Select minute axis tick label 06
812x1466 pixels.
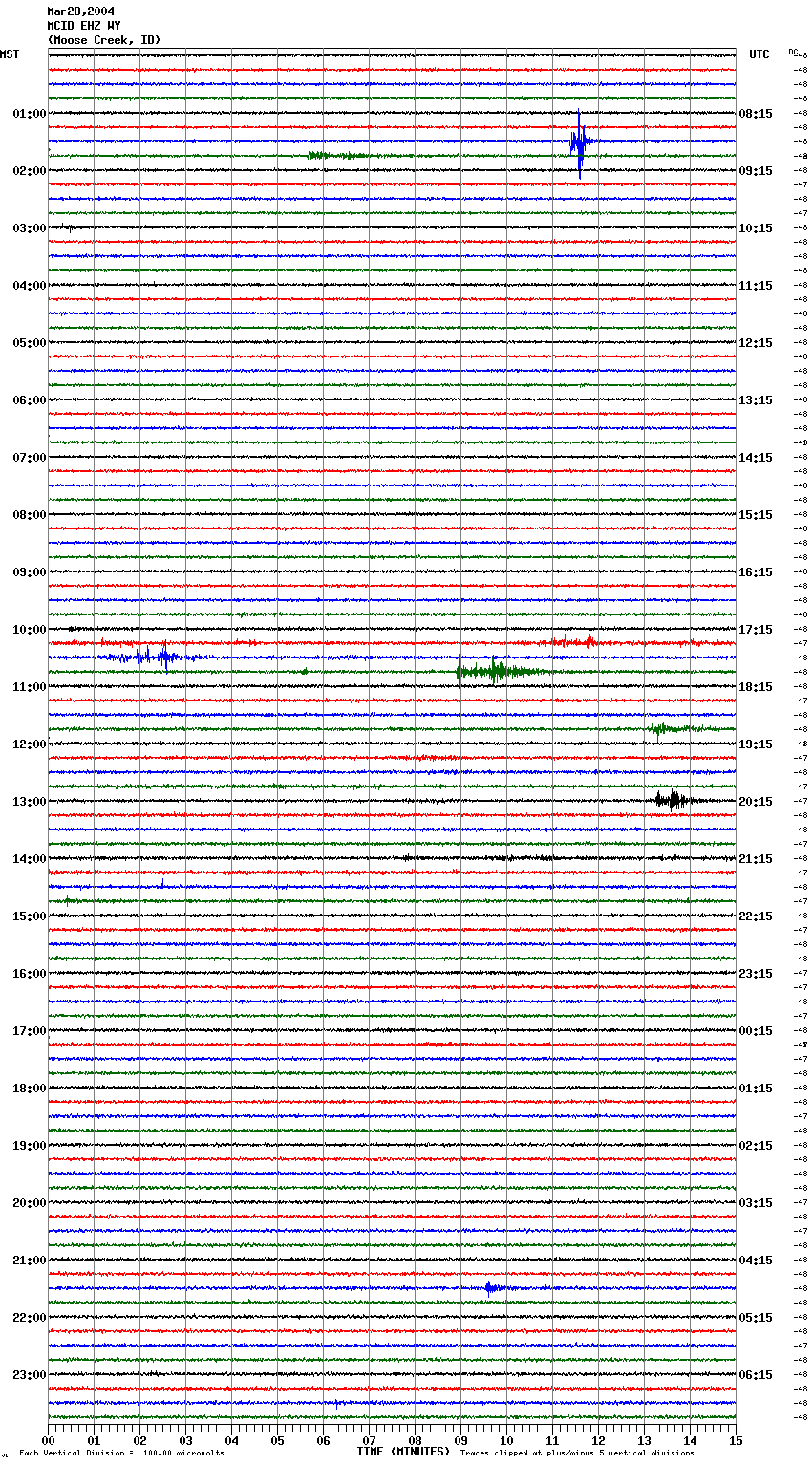click(323, 1441)
